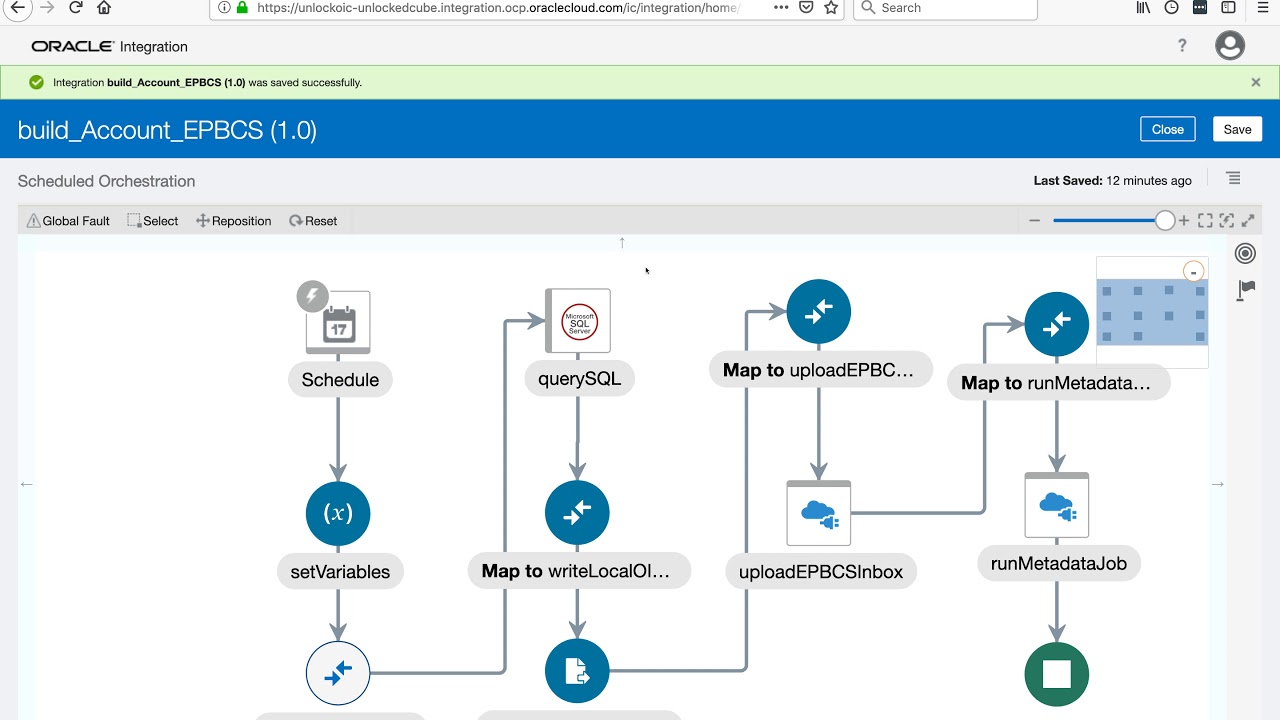This screenshot has height=720, width=1280.
Task: Click the Map to writeLocalOI label
Action: tap(579, 571)
